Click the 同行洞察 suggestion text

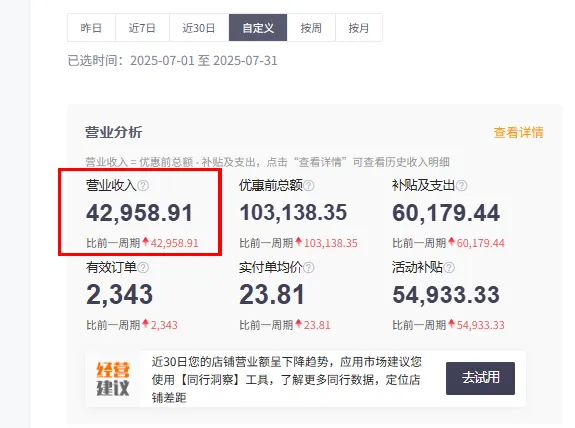[287, 380]
